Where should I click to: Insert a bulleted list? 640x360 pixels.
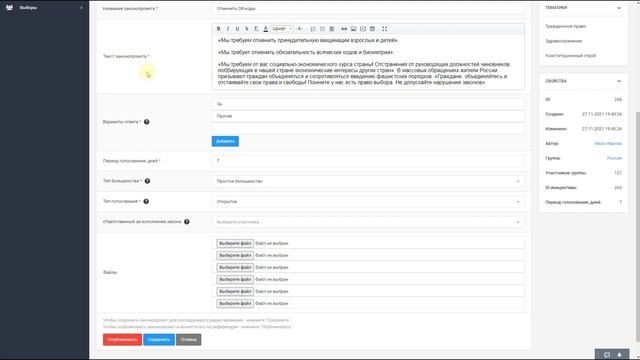(x=322, y=29)
